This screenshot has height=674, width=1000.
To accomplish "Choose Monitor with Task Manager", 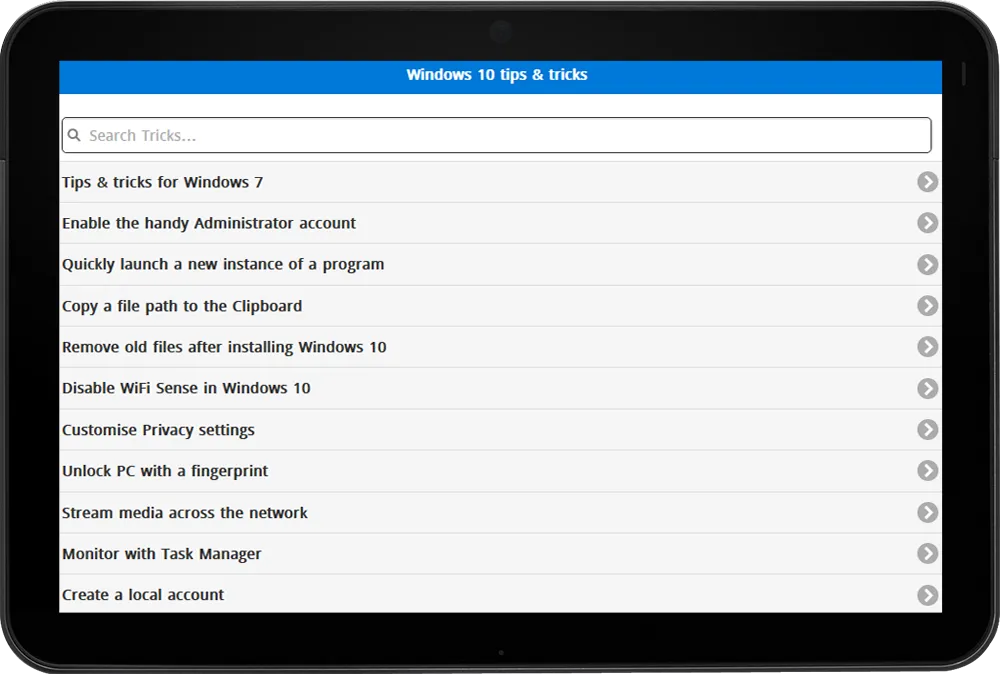I will (x=500, y=553).
